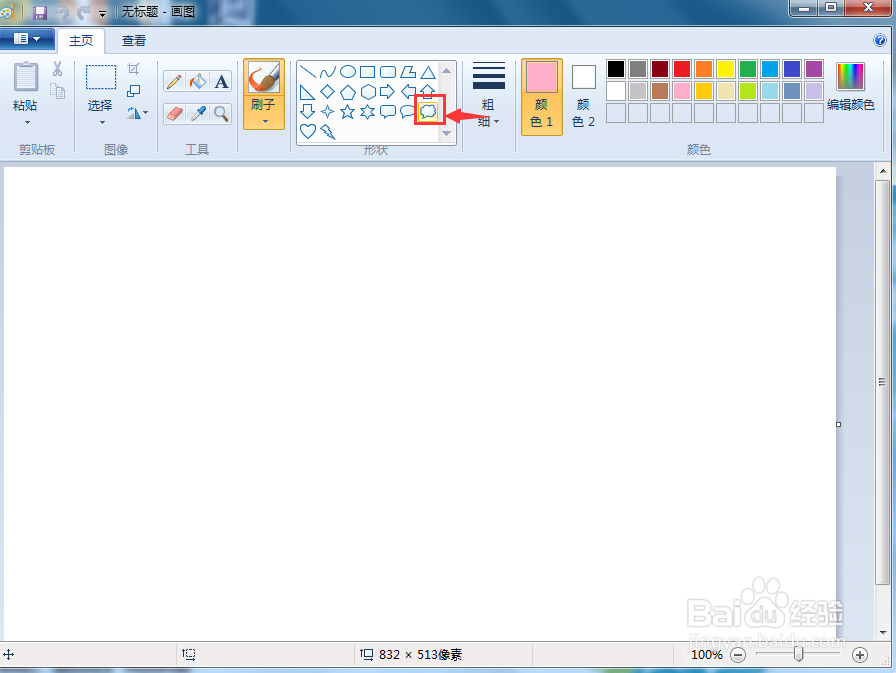This screenshot has height=673, width=896.
Task: Select the Magnifier tool
Action: (221, 114)
